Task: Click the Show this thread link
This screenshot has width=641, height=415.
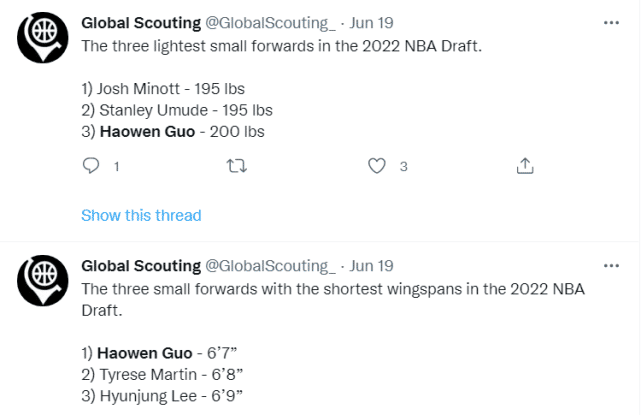Action: pos(141,215)
